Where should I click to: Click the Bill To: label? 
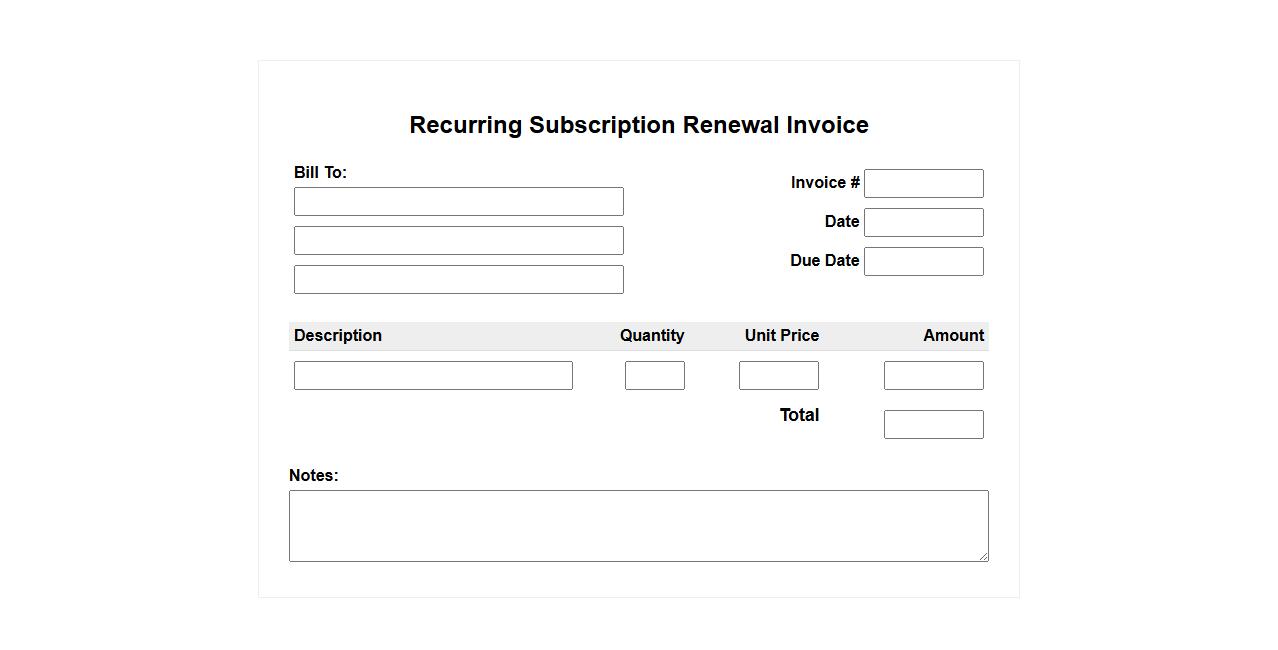tap(320, 172)
